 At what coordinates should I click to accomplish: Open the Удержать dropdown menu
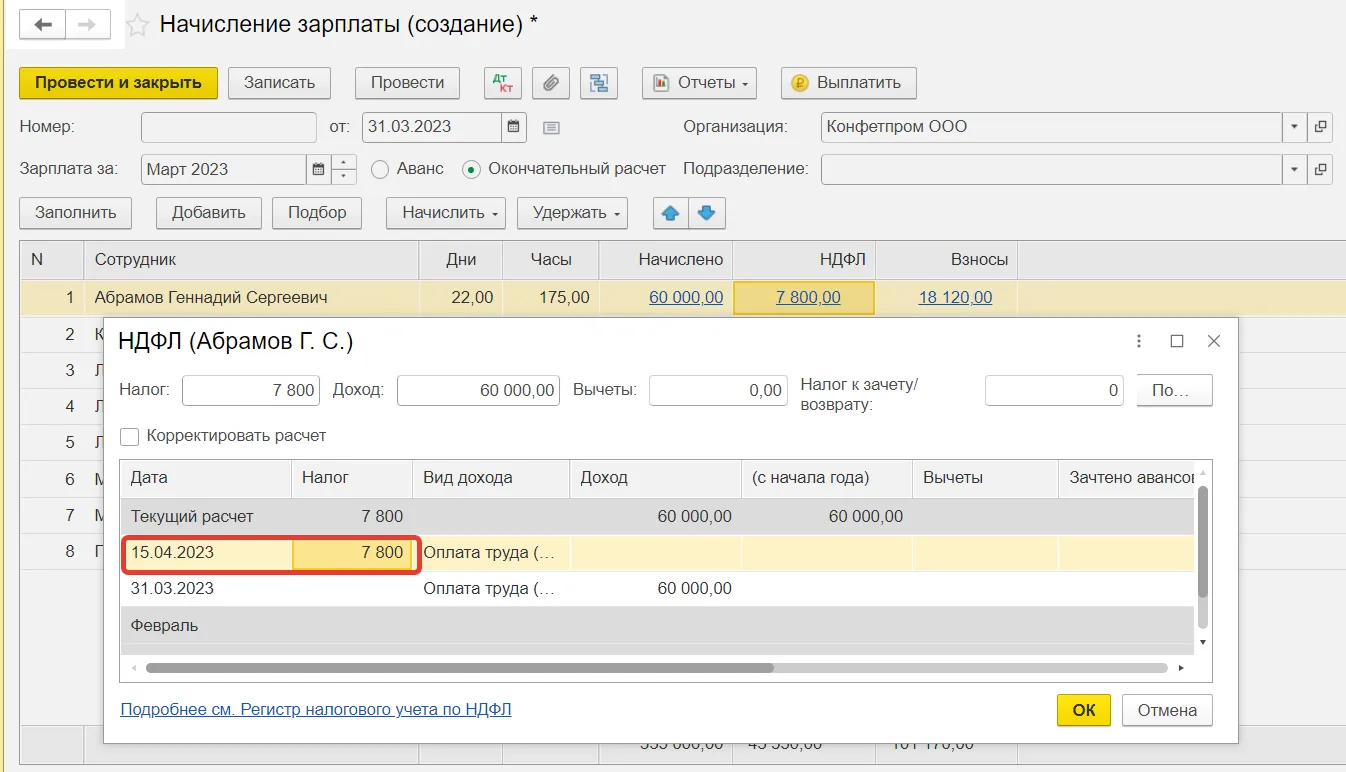click(x=572, y=213)
